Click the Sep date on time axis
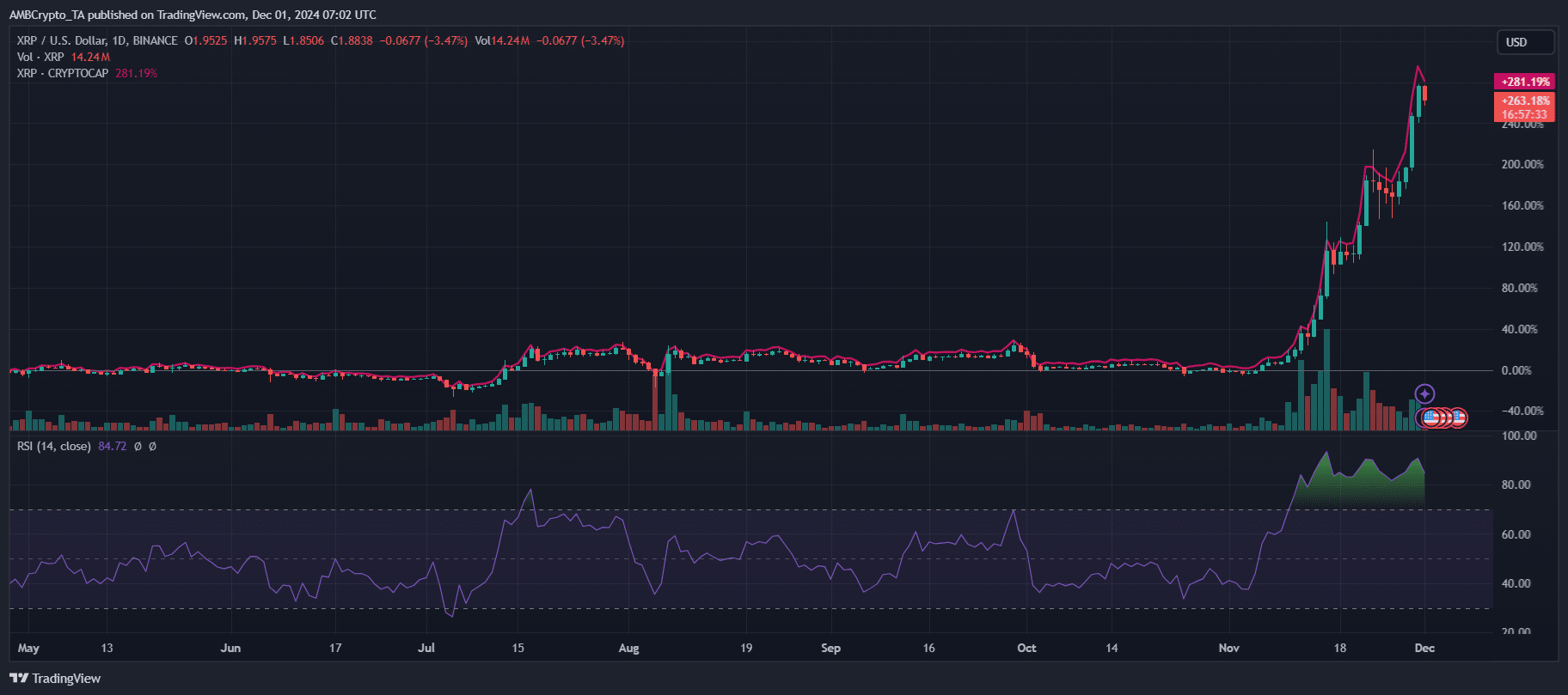This screenshot has width=1568, height=695. click(x=830, y=648)
